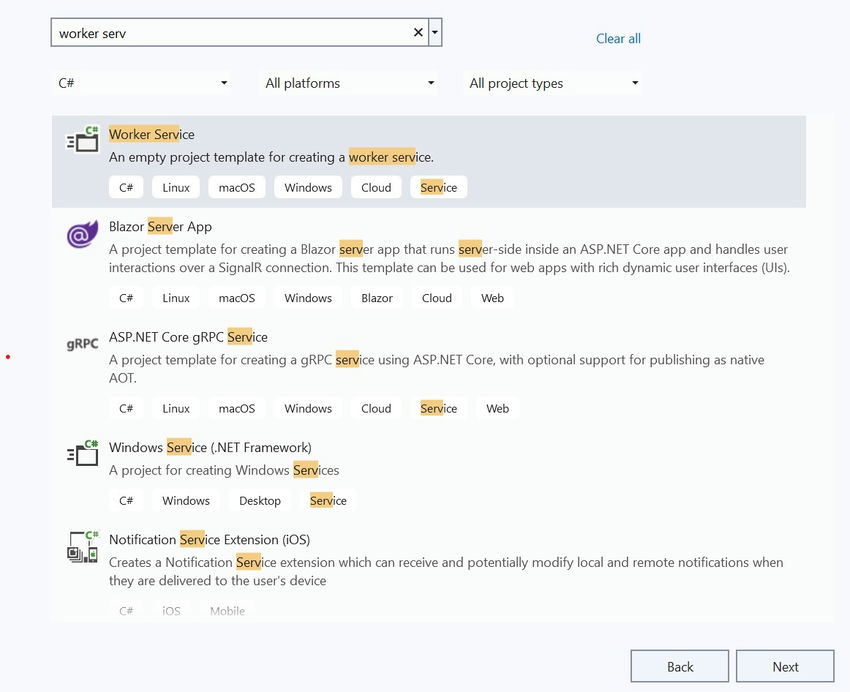Open the All platforms dropdown
The width and height of the screenshot is (850, 692).
(x=348, y=83)
